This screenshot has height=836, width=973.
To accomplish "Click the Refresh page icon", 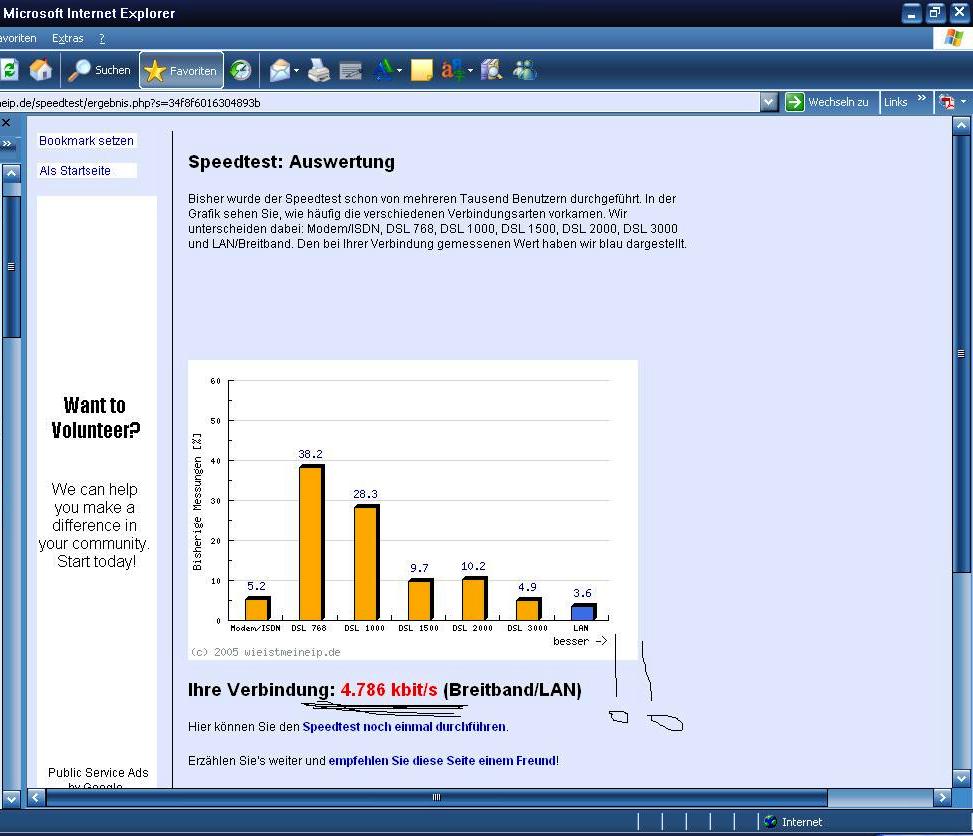I will [x=8, y=70].
